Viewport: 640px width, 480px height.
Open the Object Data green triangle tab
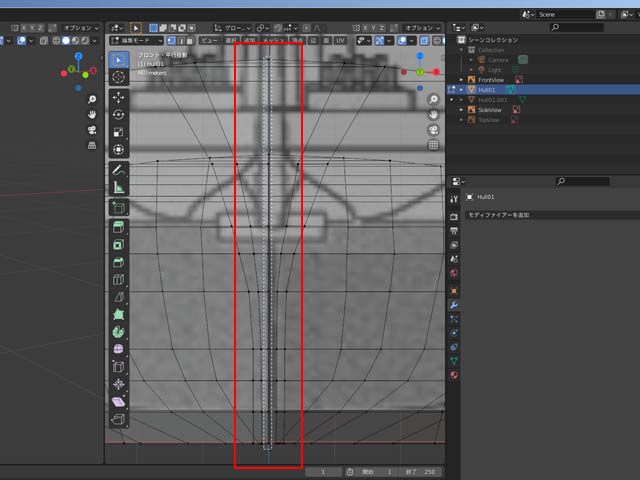tap(454, 361)
